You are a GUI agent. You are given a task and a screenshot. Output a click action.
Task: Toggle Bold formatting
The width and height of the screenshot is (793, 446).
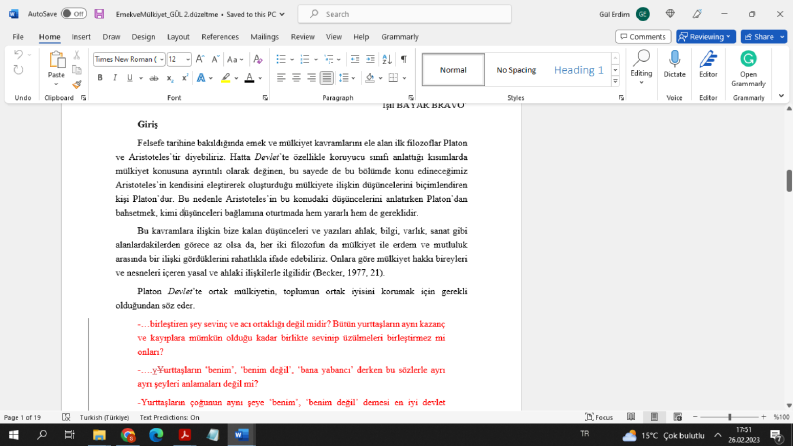coord(100,78)
